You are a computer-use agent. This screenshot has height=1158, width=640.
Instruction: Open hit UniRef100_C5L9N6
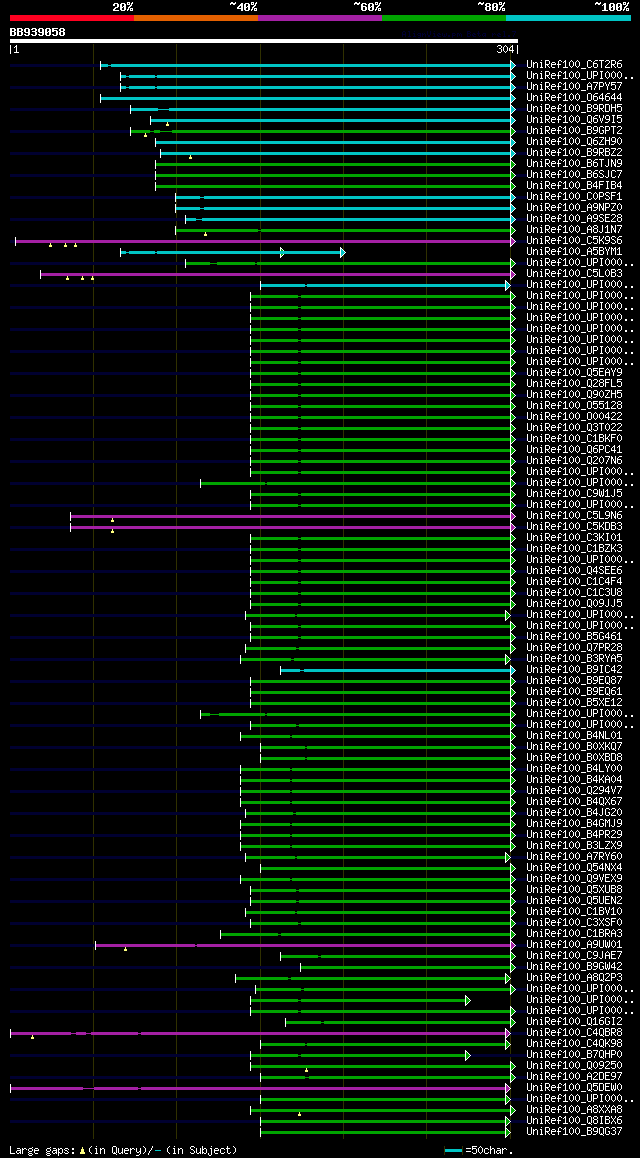574,515
